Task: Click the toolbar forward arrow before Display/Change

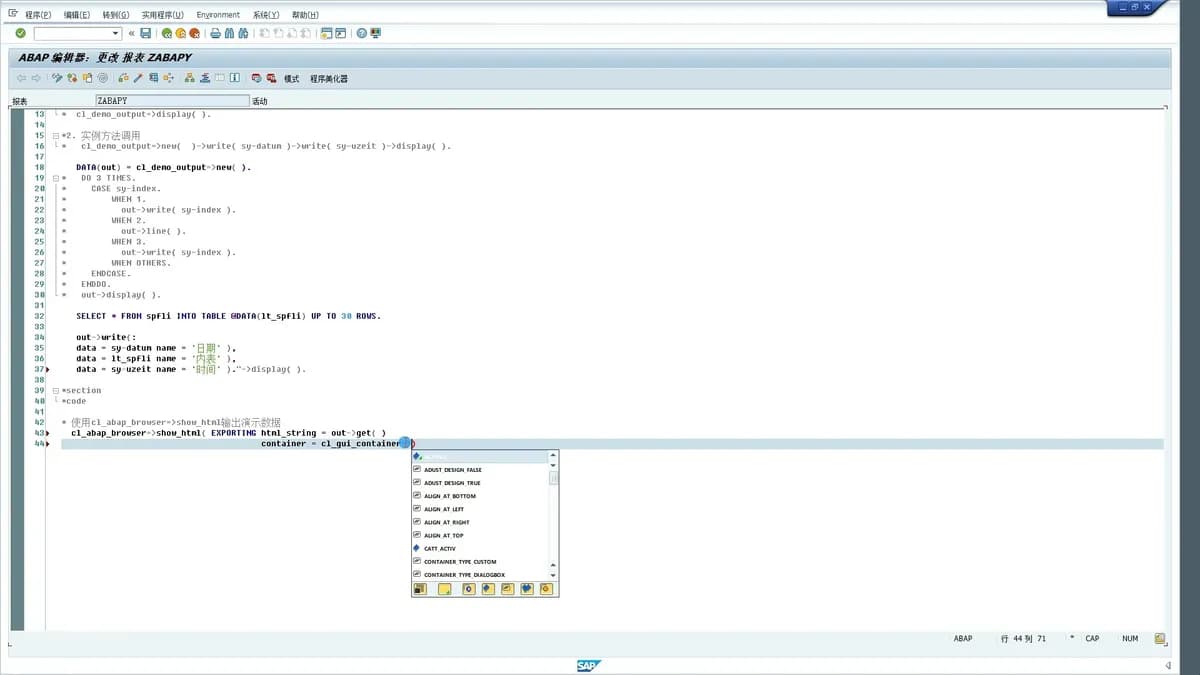Action: pos(36,78)
